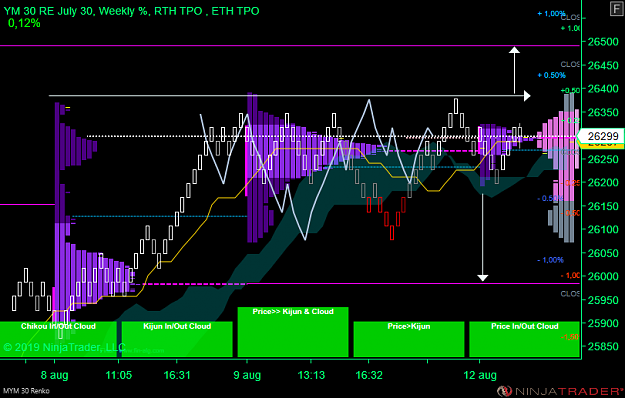625x398 pixels.
Task: Click the 25900 price axis label
Action: point(603,323)
